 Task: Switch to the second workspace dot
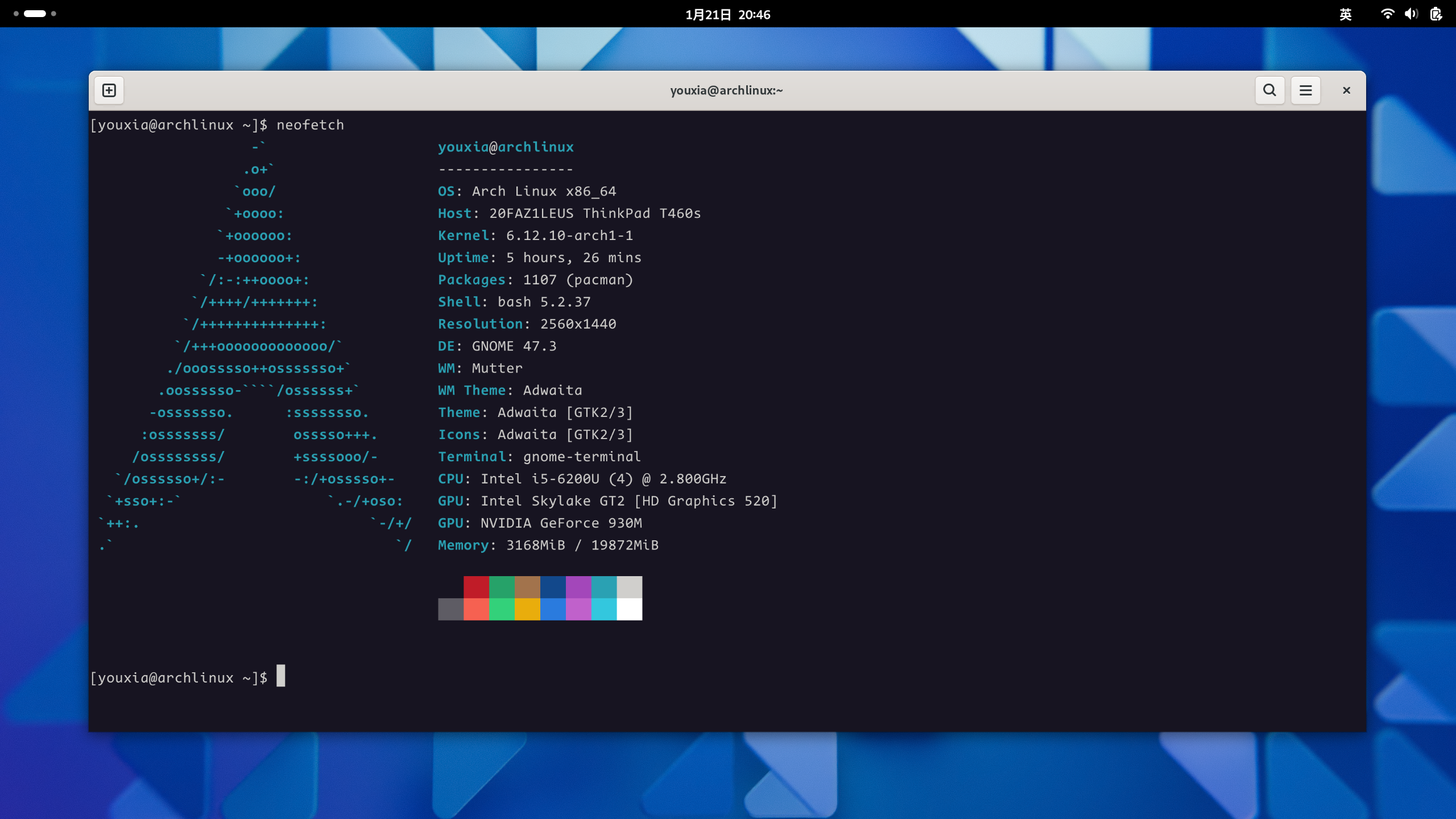54,13
